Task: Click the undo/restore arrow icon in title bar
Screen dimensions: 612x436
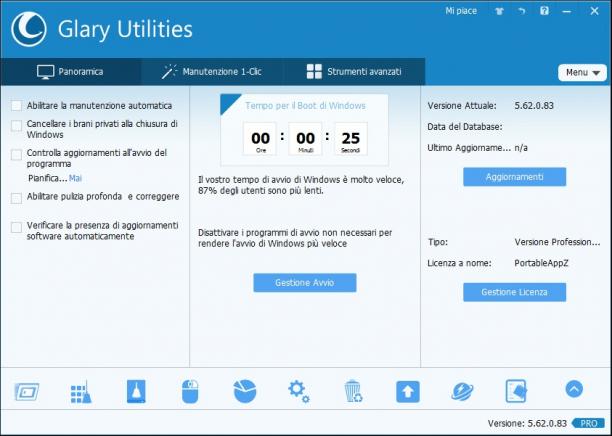Action: [521, 11]
